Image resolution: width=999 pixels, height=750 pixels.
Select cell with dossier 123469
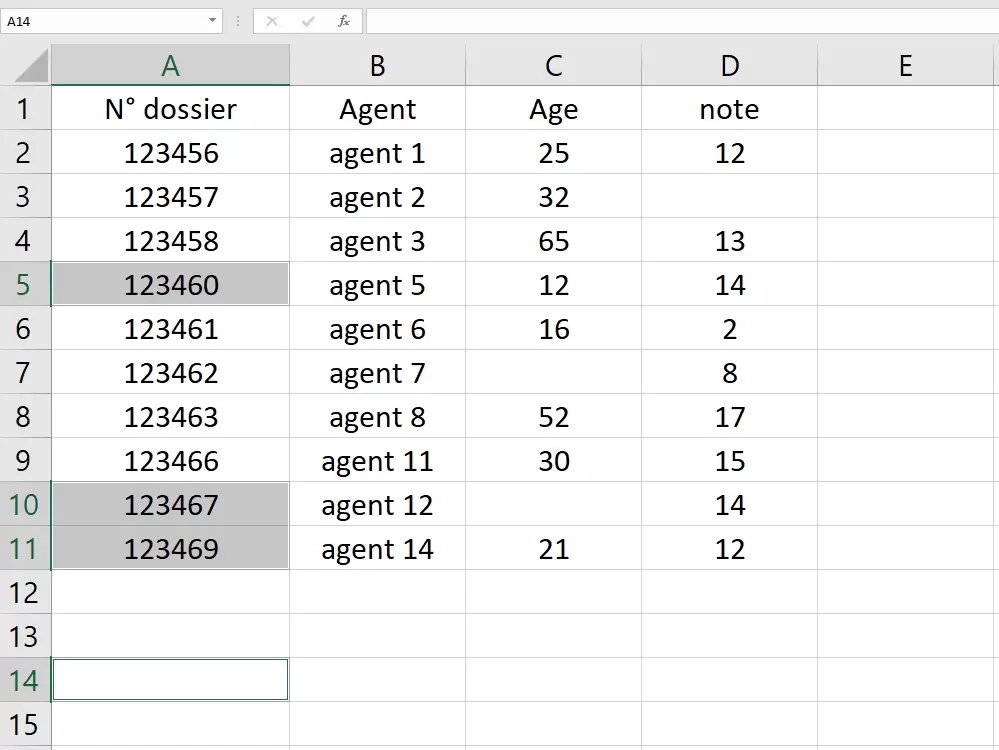point(170,548)
